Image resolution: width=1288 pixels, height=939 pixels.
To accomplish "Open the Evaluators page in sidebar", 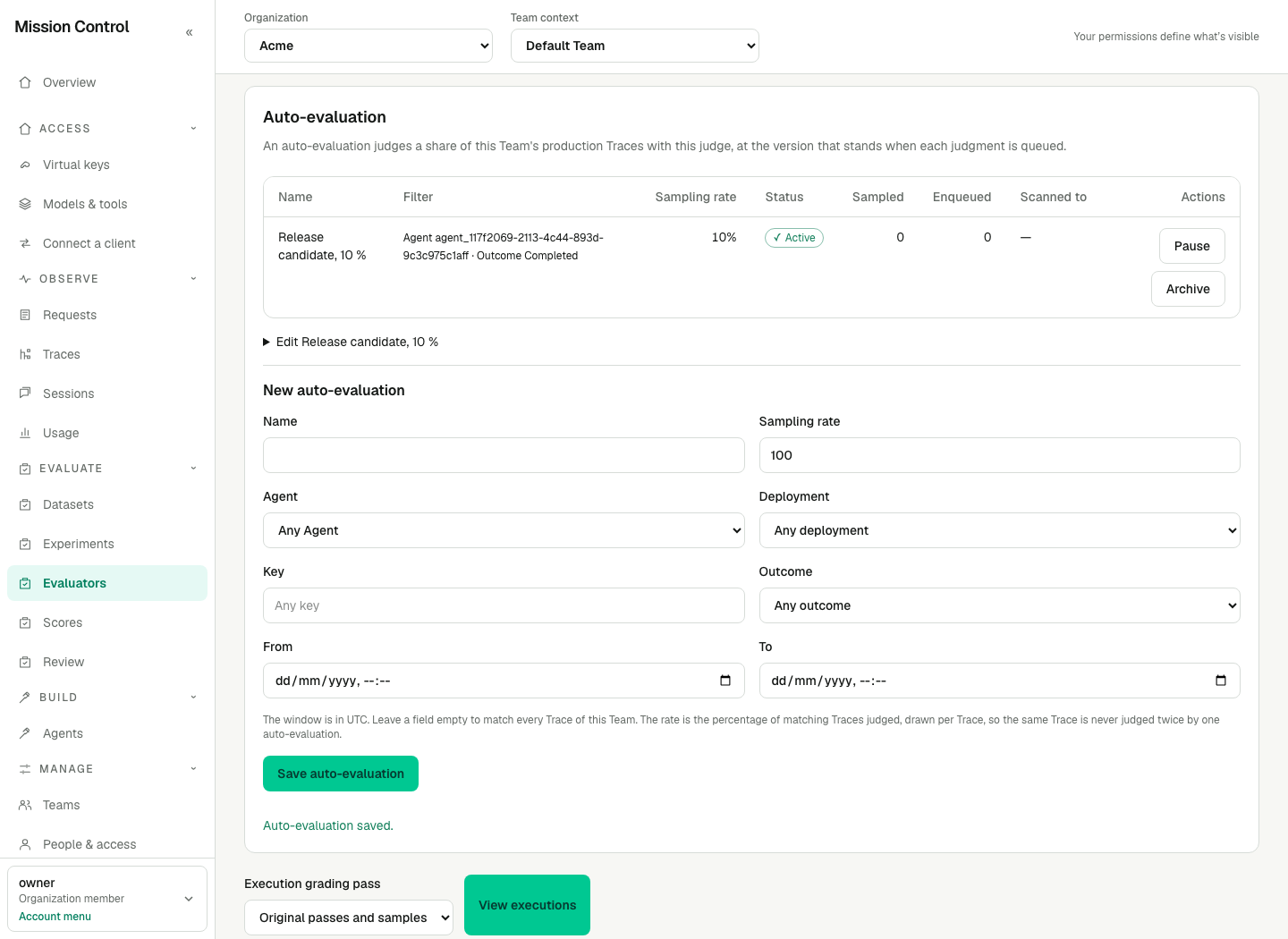I will (107, 583).
